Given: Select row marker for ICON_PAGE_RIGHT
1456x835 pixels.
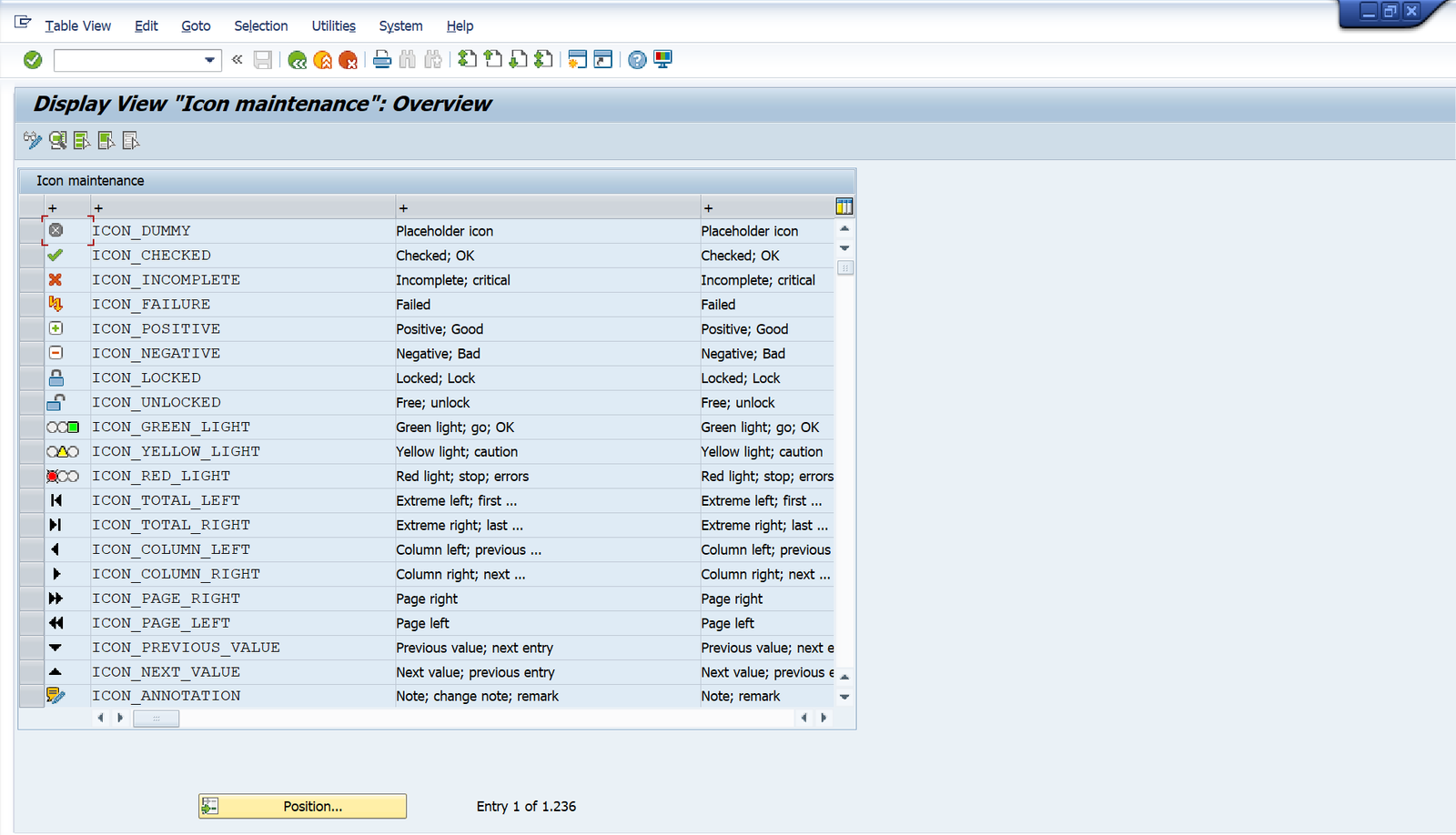Looking at the screenshot, I should (x=31, y=599).
